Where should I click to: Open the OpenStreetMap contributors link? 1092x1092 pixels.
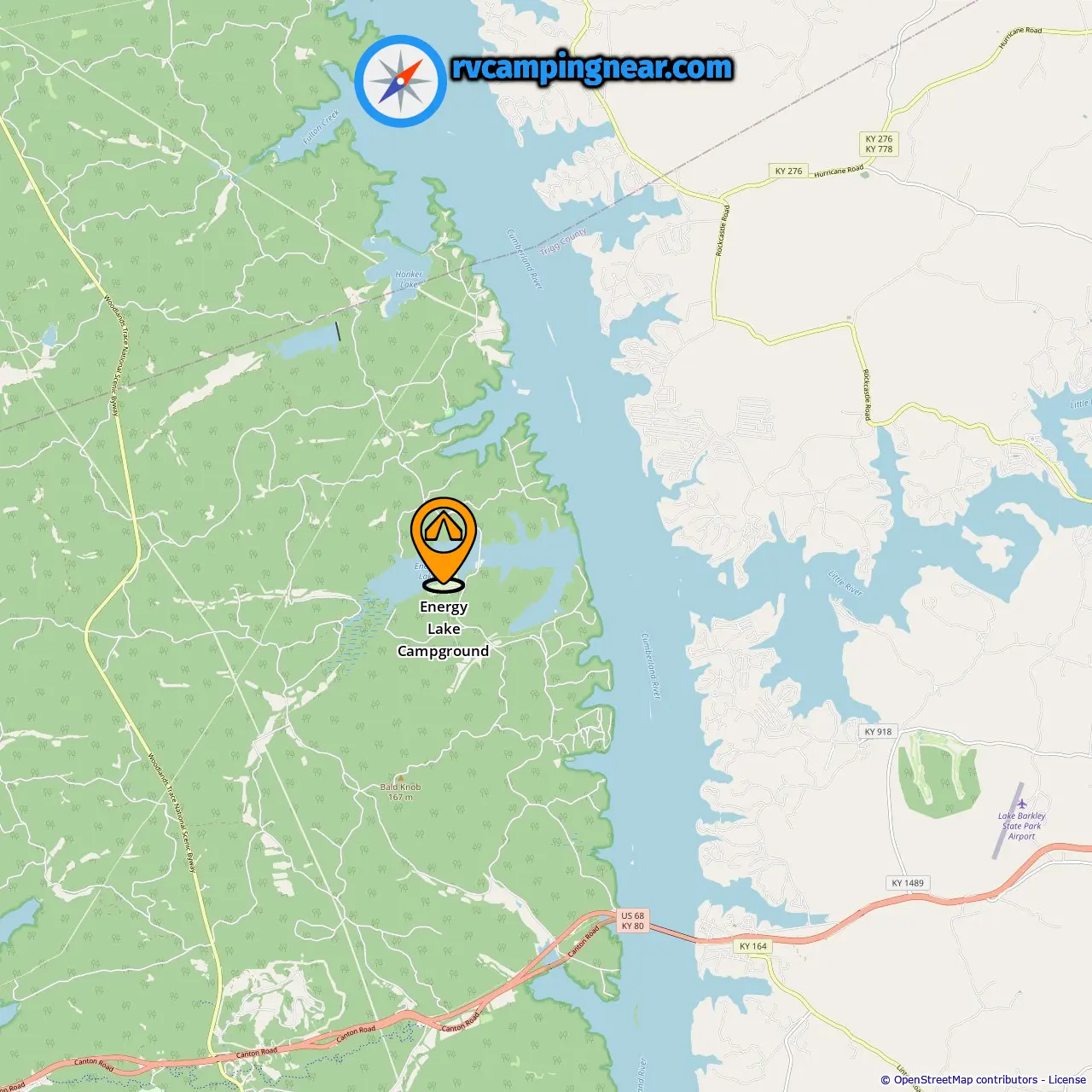[x=967, y=1080]
